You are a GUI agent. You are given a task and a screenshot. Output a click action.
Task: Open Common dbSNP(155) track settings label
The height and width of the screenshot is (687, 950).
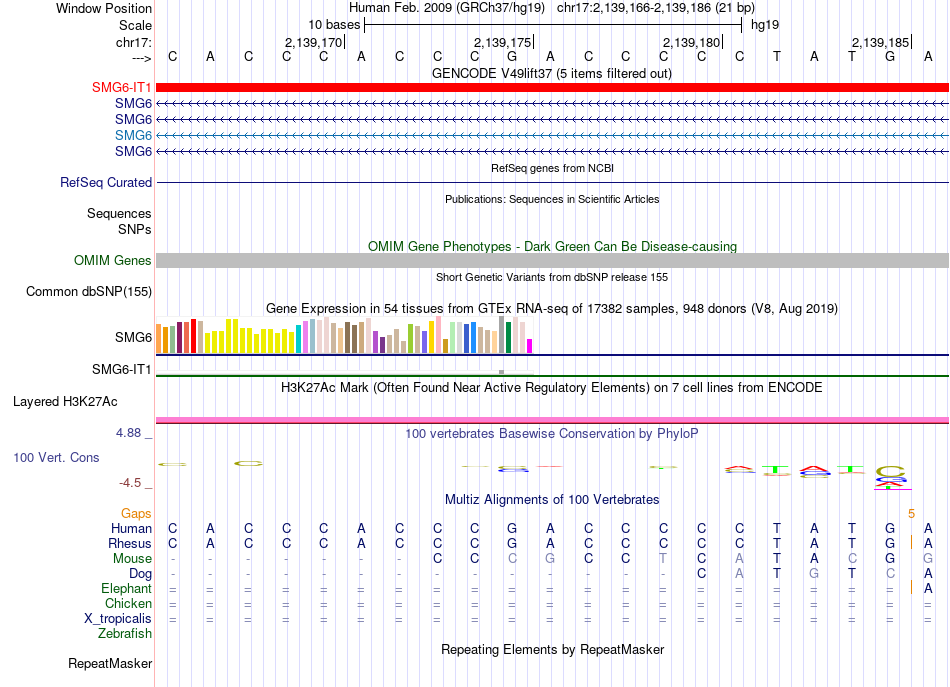[89, 291]
